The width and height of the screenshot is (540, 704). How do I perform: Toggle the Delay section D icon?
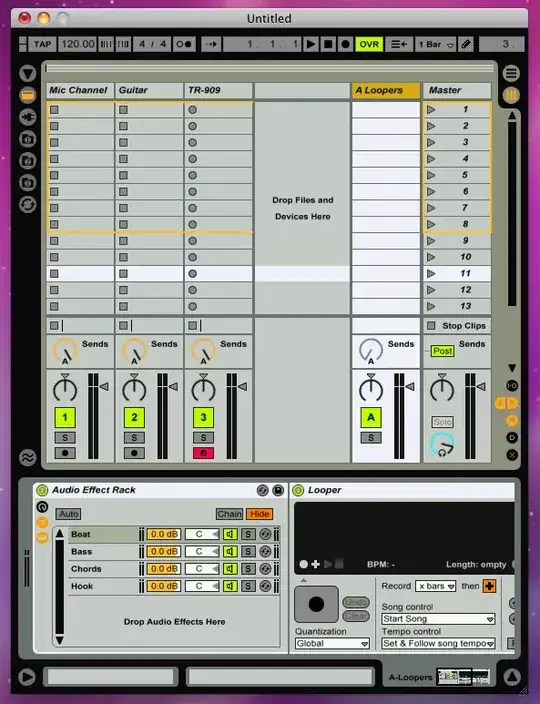512,437
